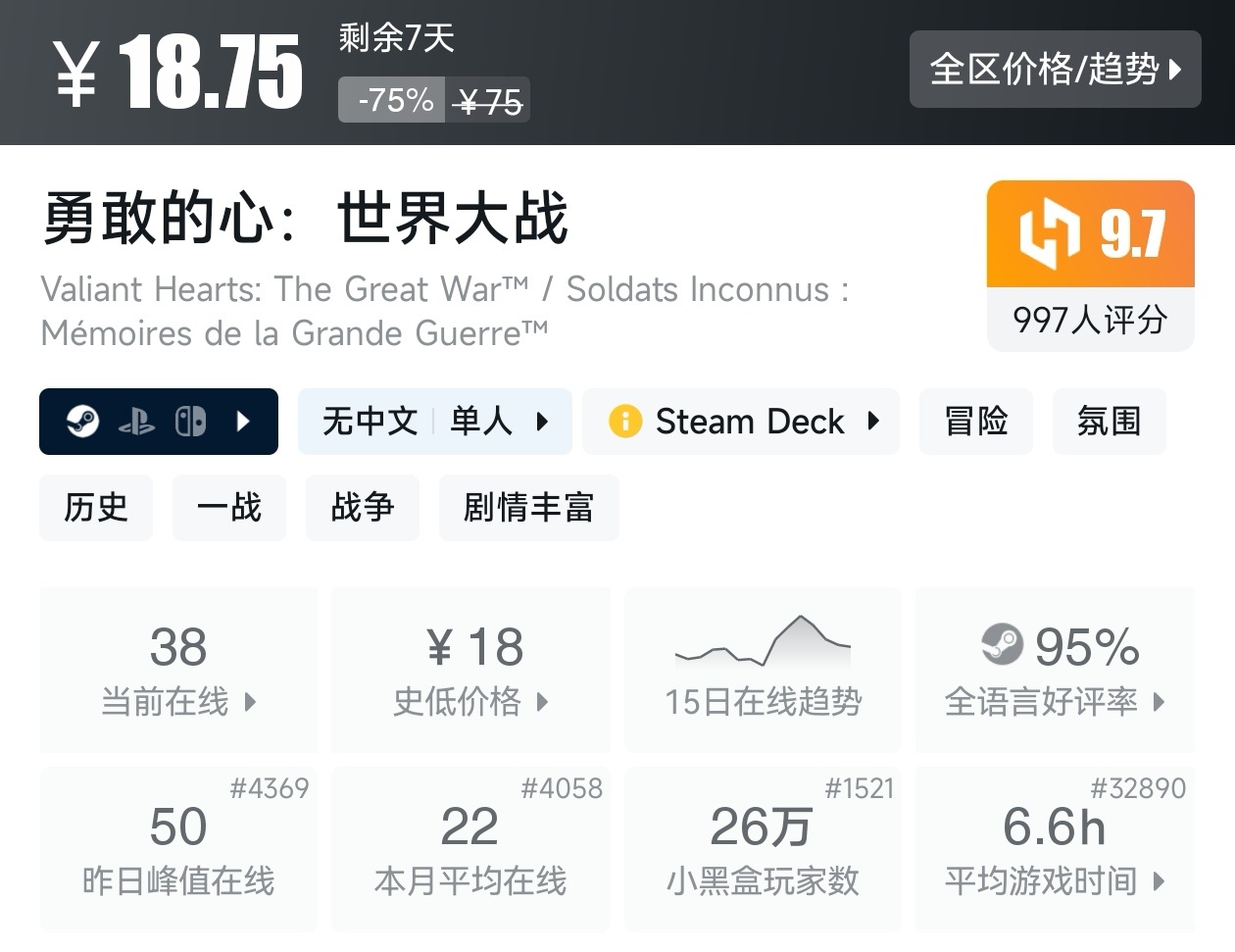Expand the platforms arrow beside Switch icon
The height and width of the screenshot is (952, 1235).
(x=244, y=422)
